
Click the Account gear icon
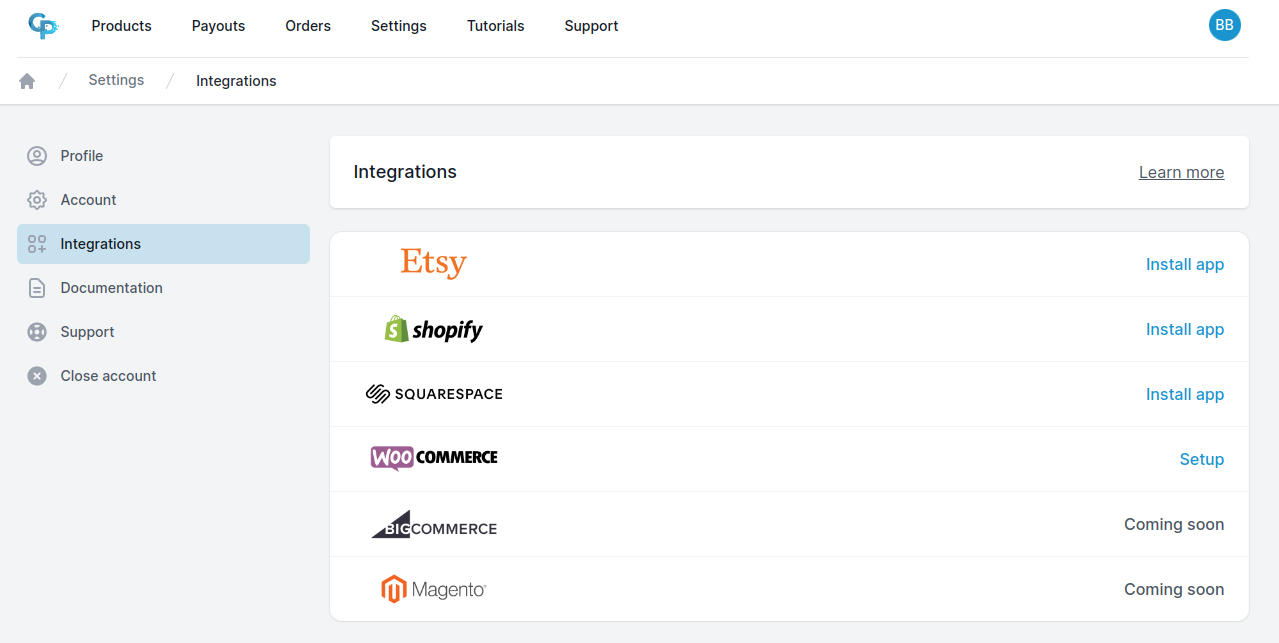tap(37, 199)
